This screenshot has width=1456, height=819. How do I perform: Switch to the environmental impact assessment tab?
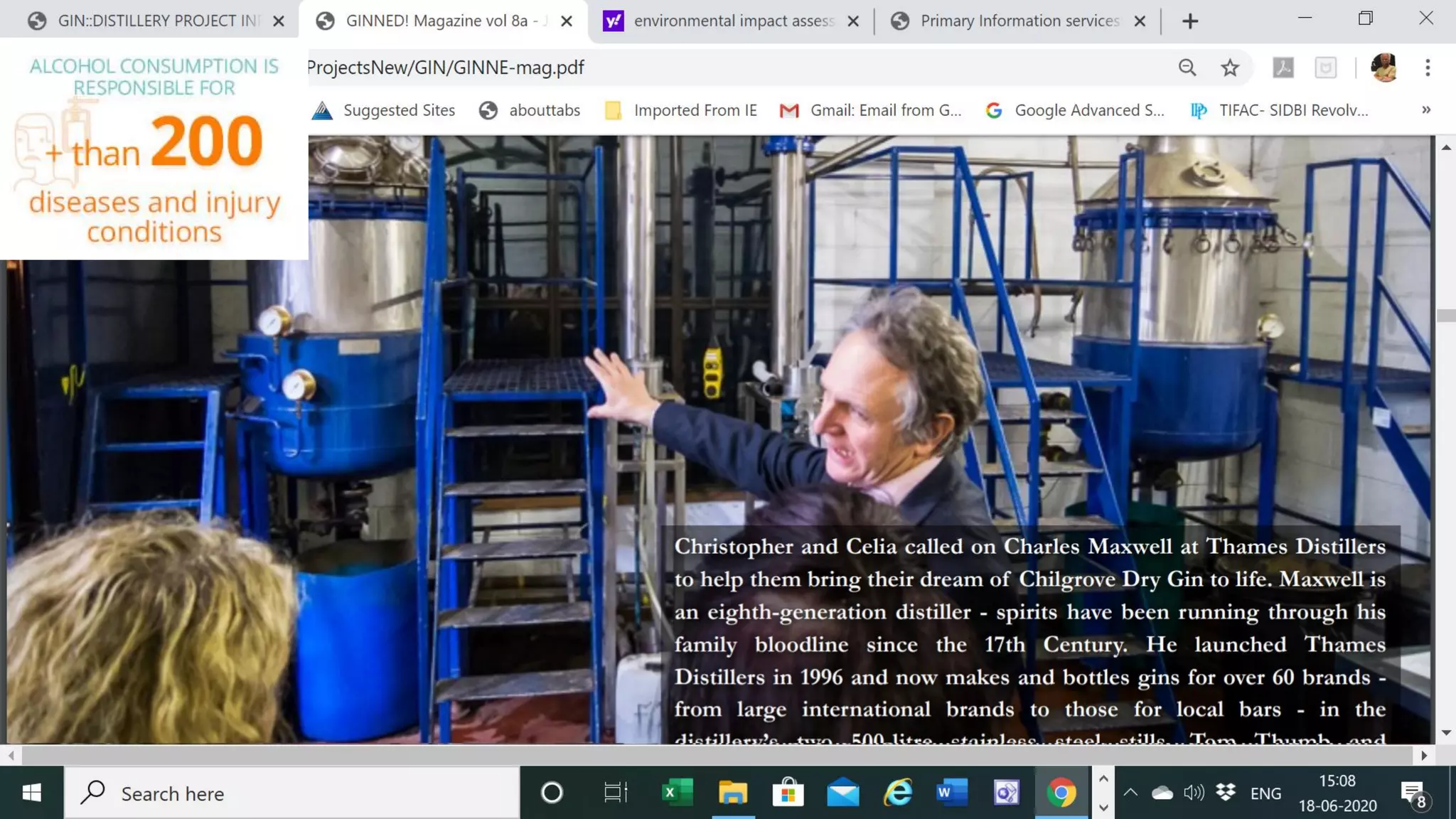click(x=732, y=21)
